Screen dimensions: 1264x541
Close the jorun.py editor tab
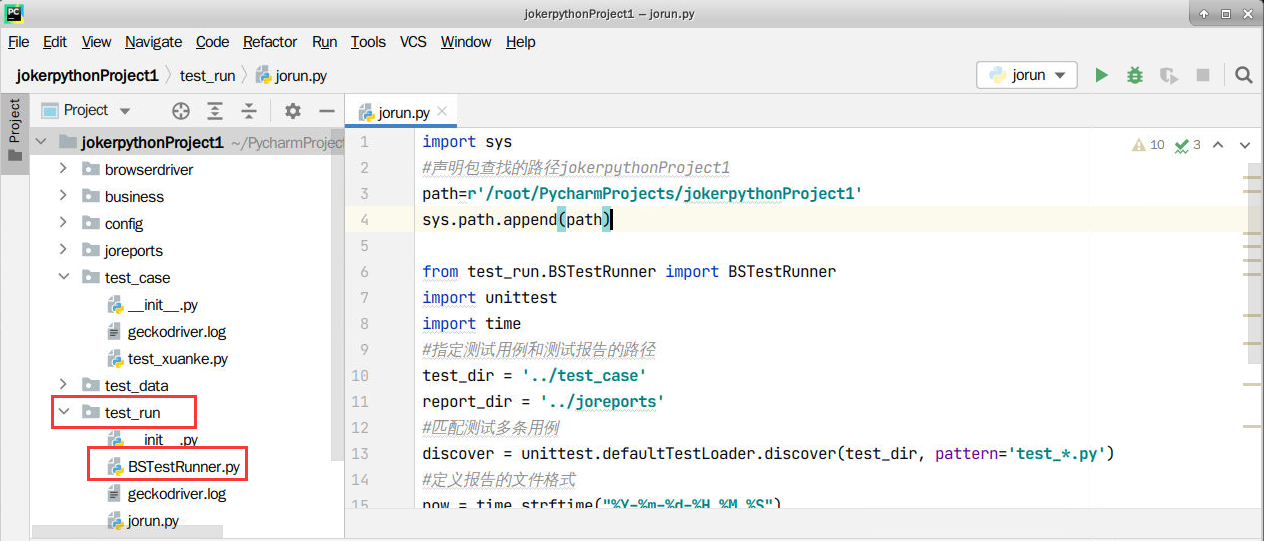point(443,112)
